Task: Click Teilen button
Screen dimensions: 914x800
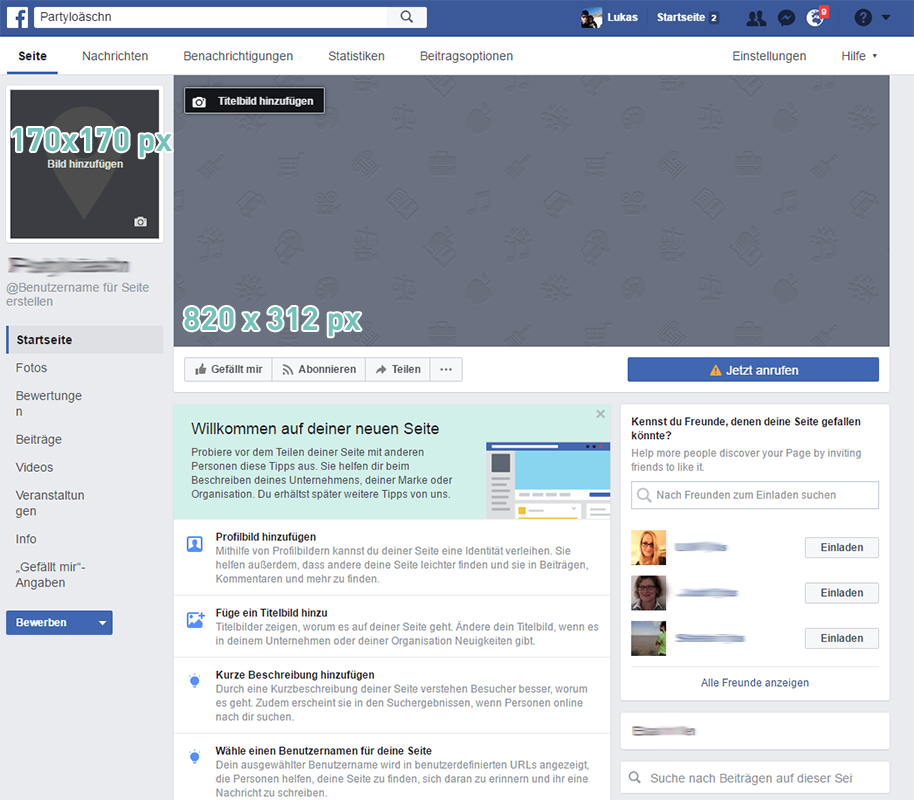Action: tap(398, 370)
